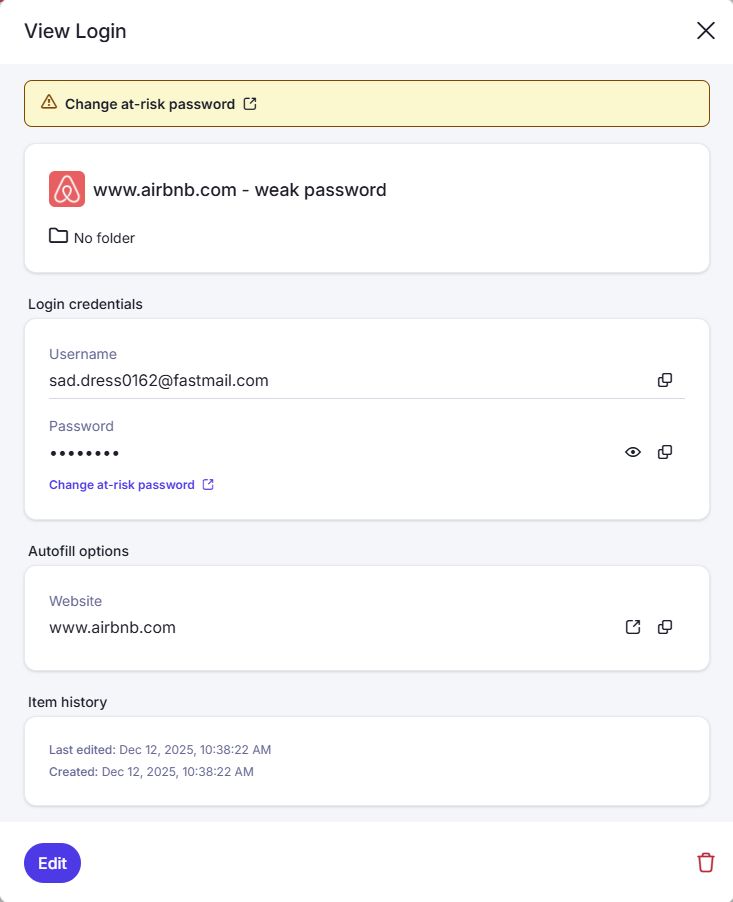Click the Airbnb logo icon
This screenshot has height=902, width=733.
point(66,188)
